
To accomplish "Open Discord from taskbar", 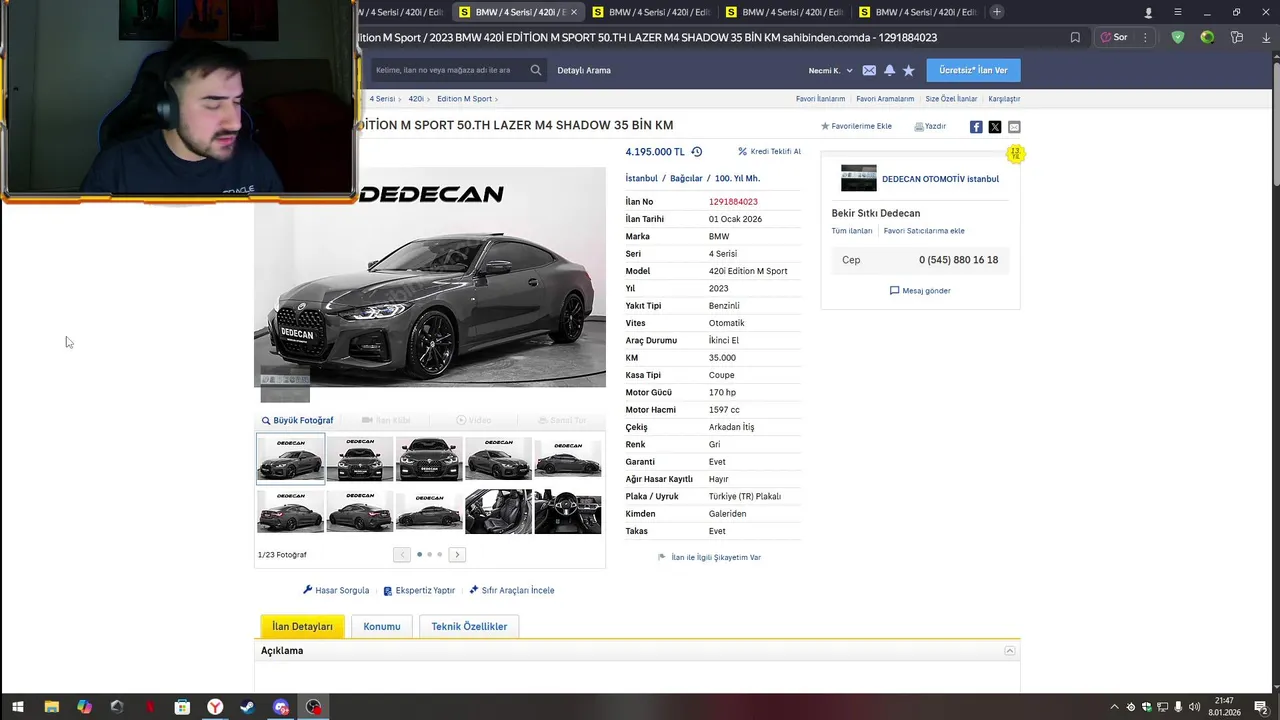I will coord(281,707).
